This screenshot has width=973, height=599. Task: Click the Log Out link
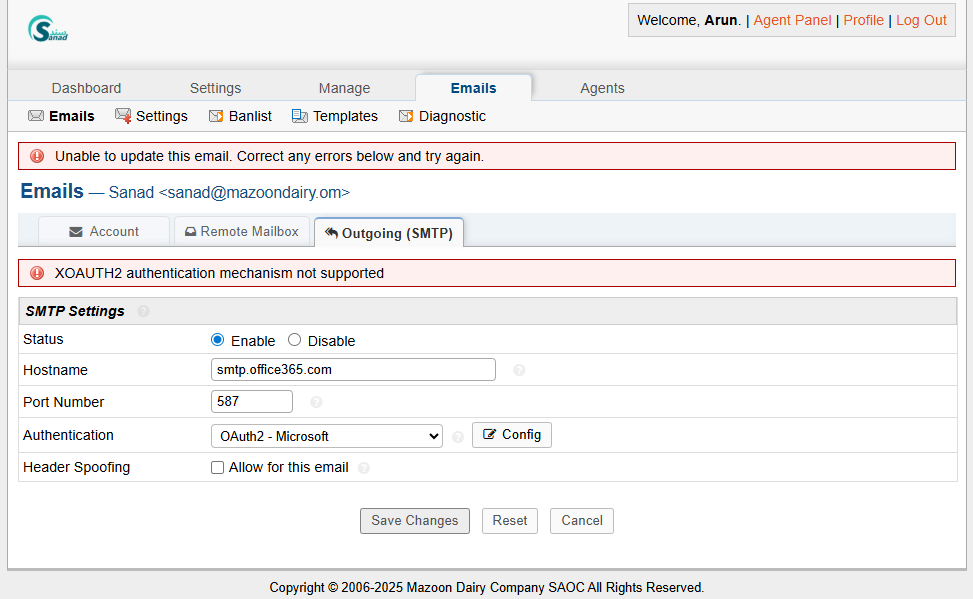point(921,20)
